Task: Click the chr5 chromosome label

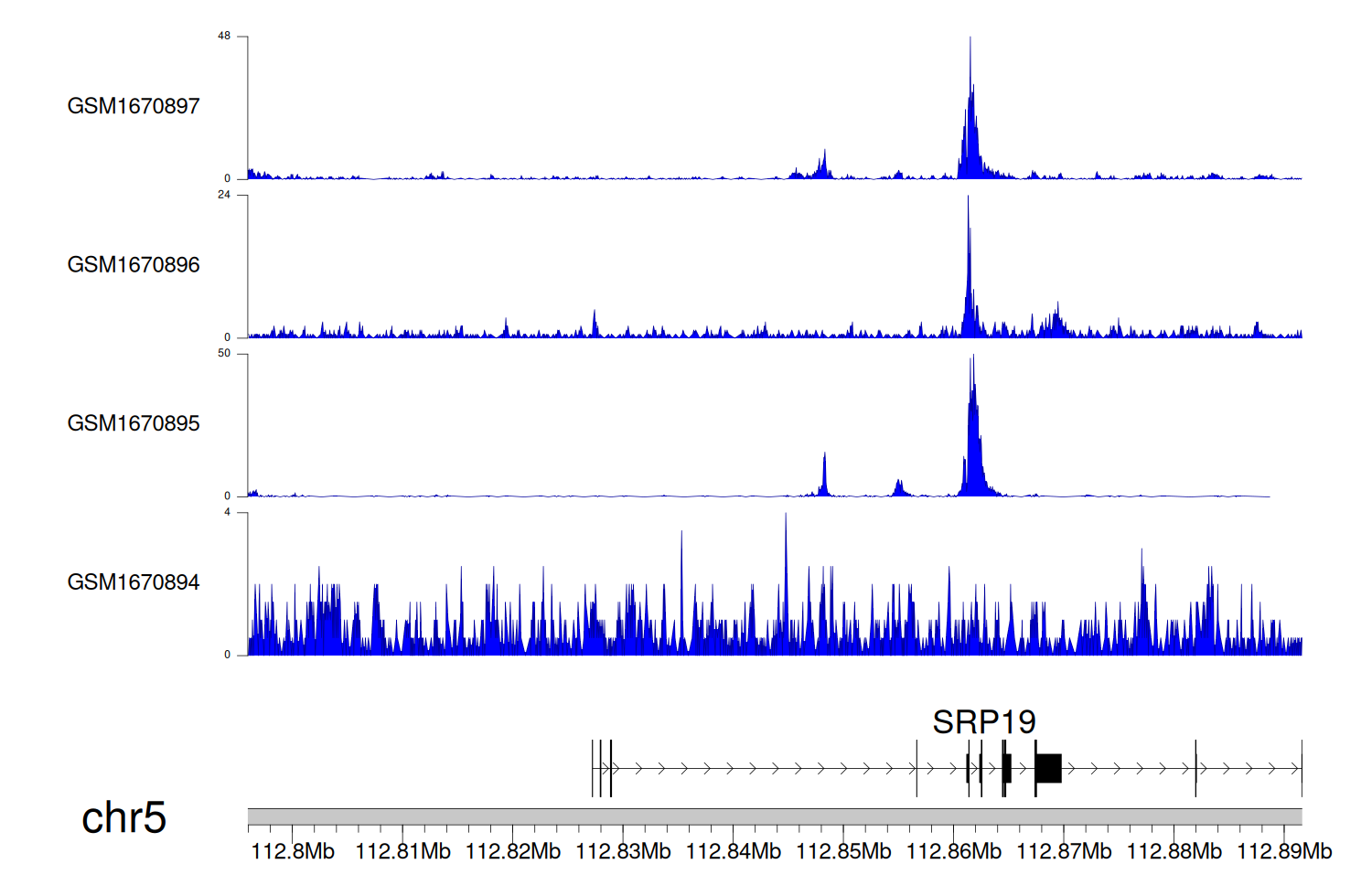Action: (x=123, y=817)
